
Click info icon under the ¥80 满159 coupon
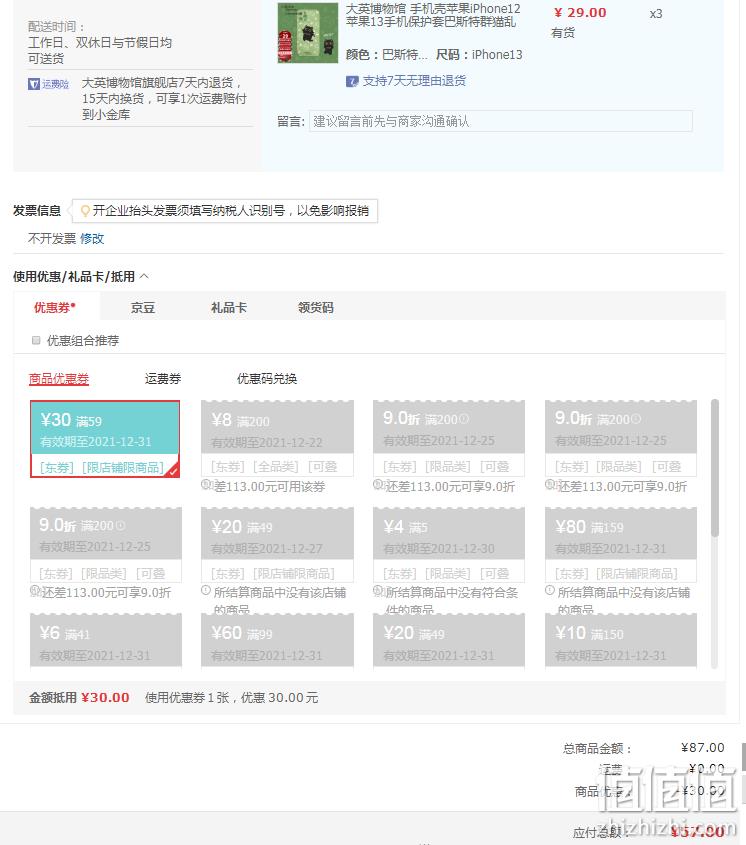point(550,590)
